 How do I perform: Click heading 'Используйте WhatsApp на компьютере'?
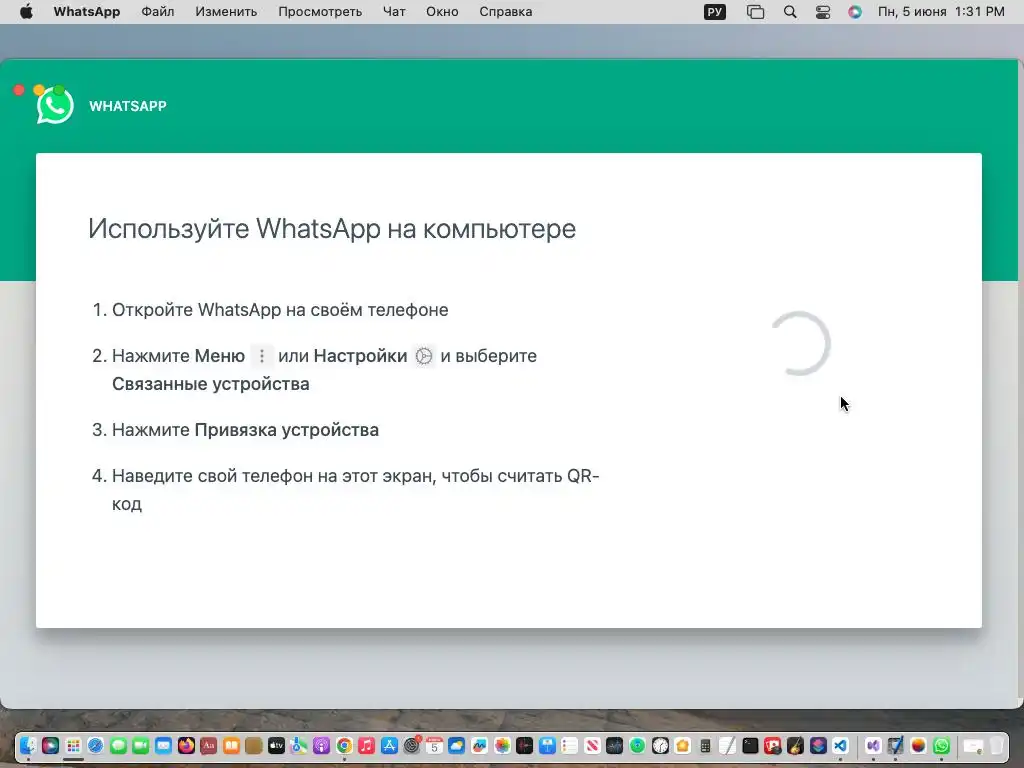(332, 229)
